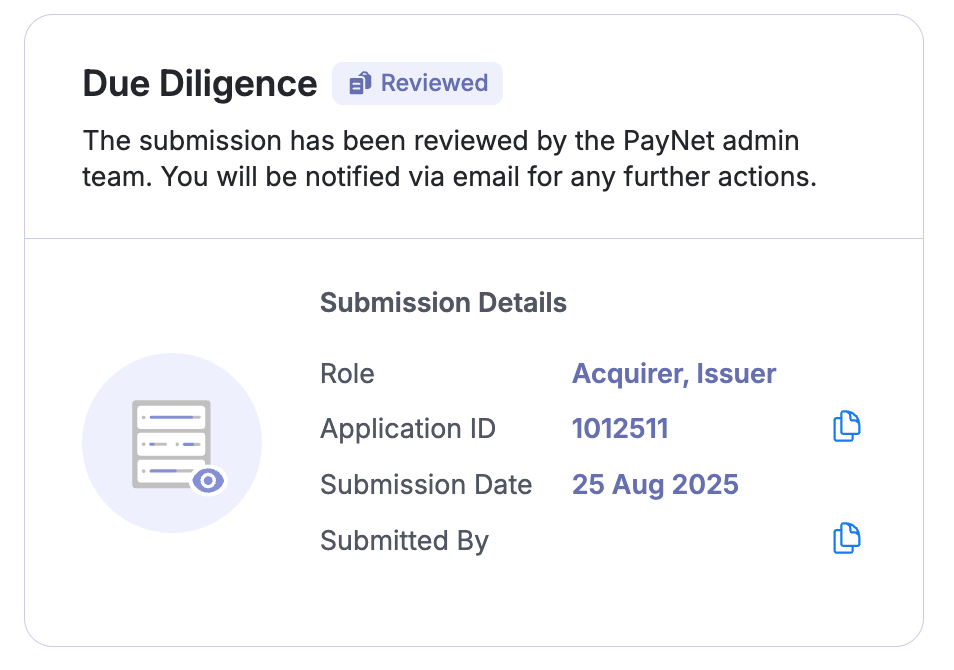Select the Issuer role value
This screenshot has width=954, height=670.
(x=736, y=374)
